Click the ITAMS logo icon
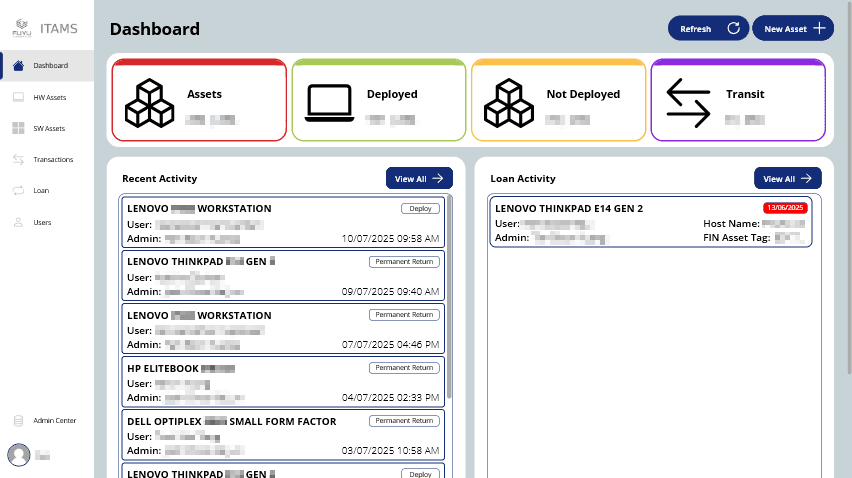Viewport: 852px width, 478px height. 22,28
